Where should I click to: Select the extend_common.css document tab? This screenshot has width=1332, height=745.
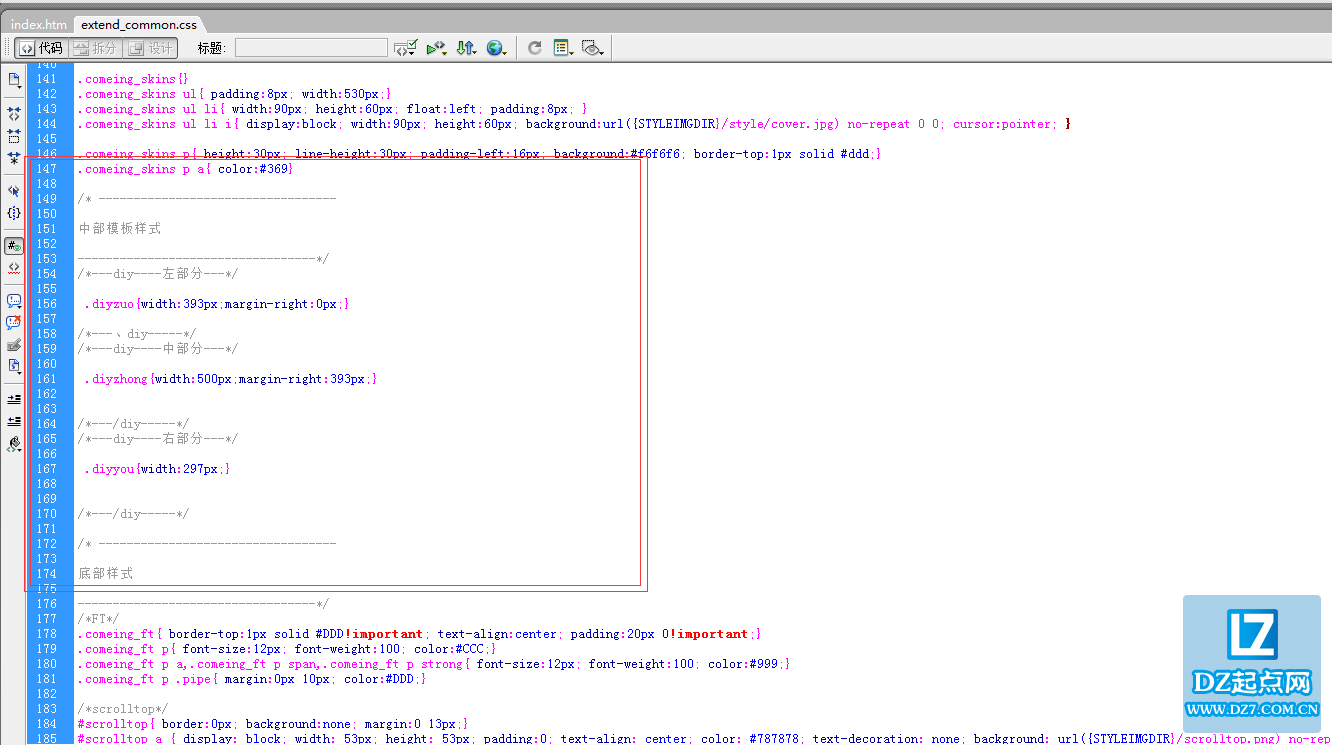pyautogui.click(x=139, y=24)
